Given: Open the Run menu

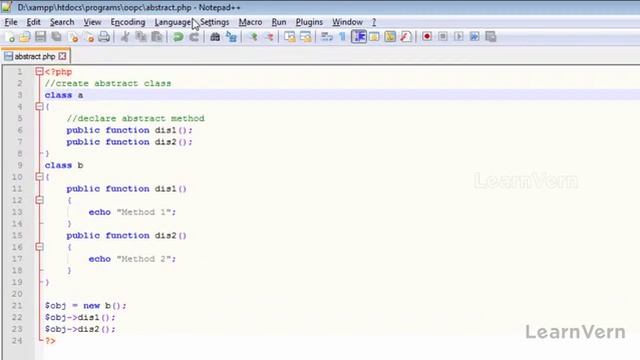Looking at the screenshot, I should [x=279, y=22].
